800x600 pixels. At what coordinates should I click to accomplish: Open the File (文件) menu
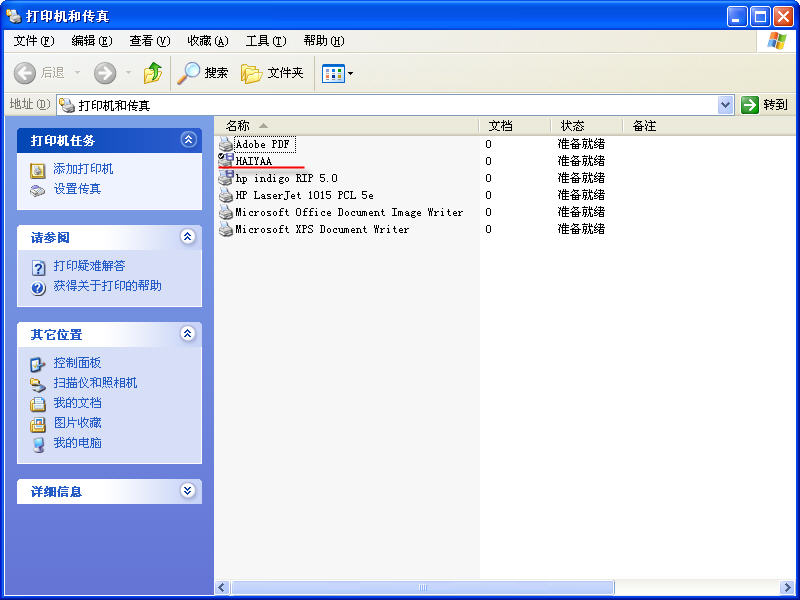click(34, 41)
